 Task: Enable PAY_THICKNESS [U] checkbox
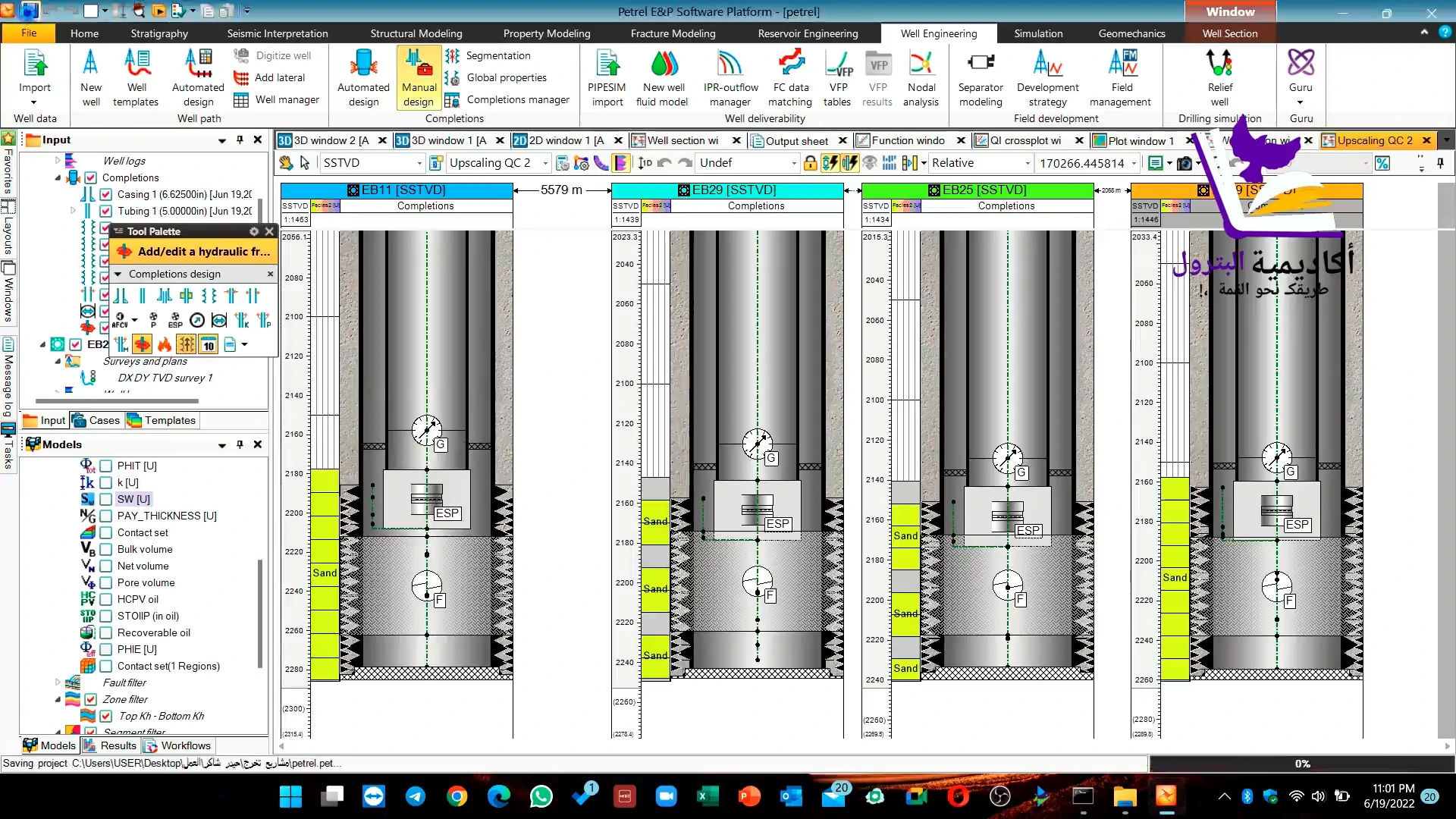tap(106, 516)
